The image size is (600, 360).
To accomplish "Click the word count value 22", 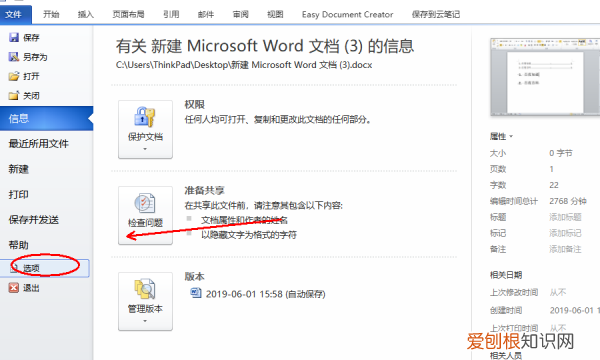I will (554, 185).
